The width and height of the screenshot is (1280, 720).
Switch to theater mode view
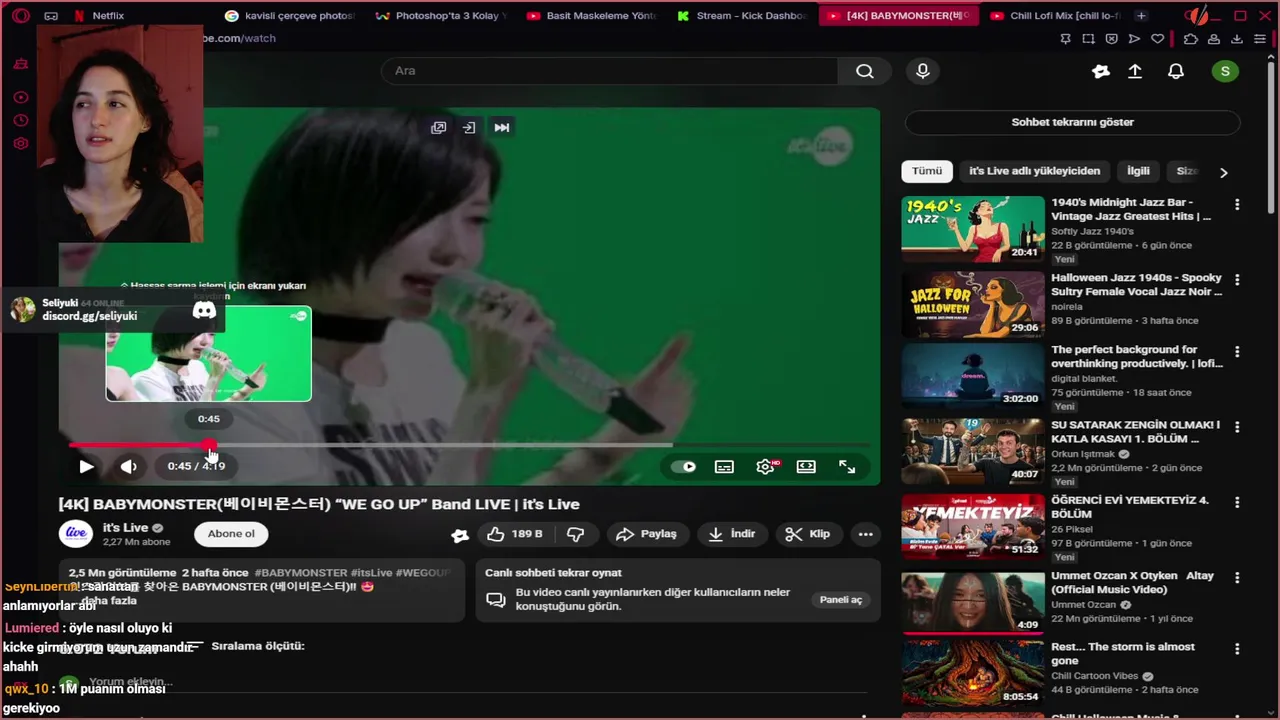coord(806,466)
